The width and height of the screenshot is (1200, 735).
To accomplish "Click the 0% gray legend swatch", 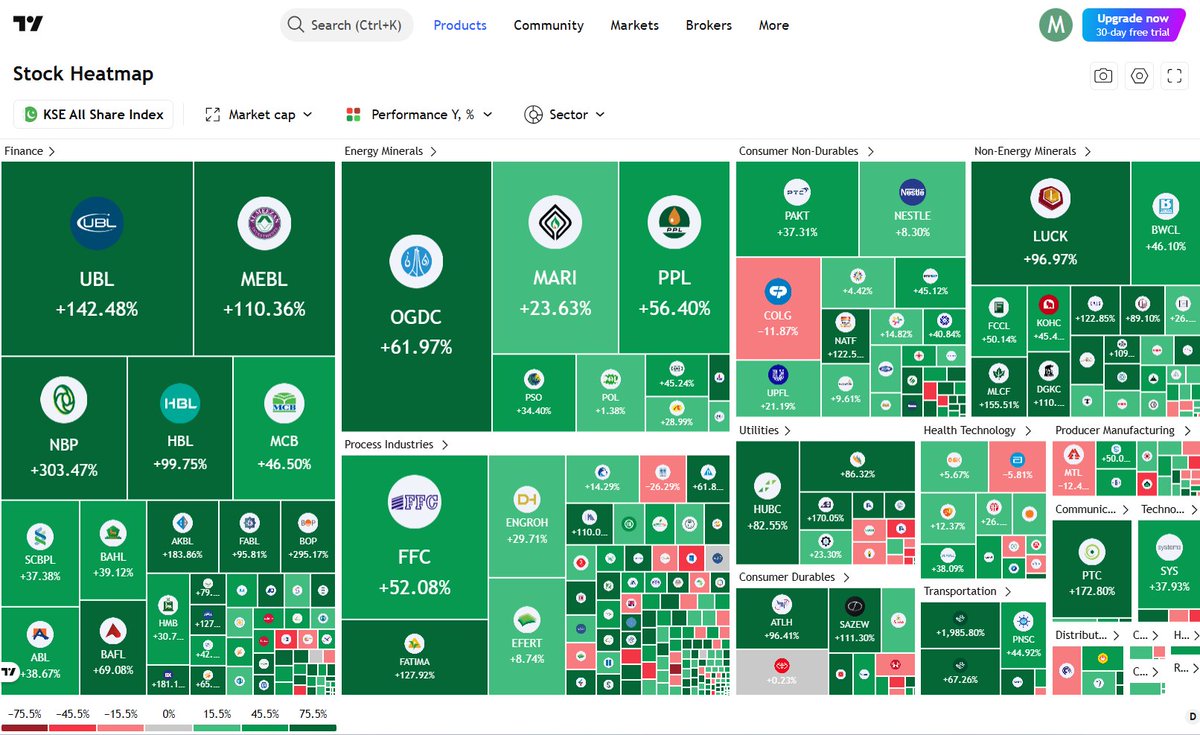I will [x=169, y=727].
